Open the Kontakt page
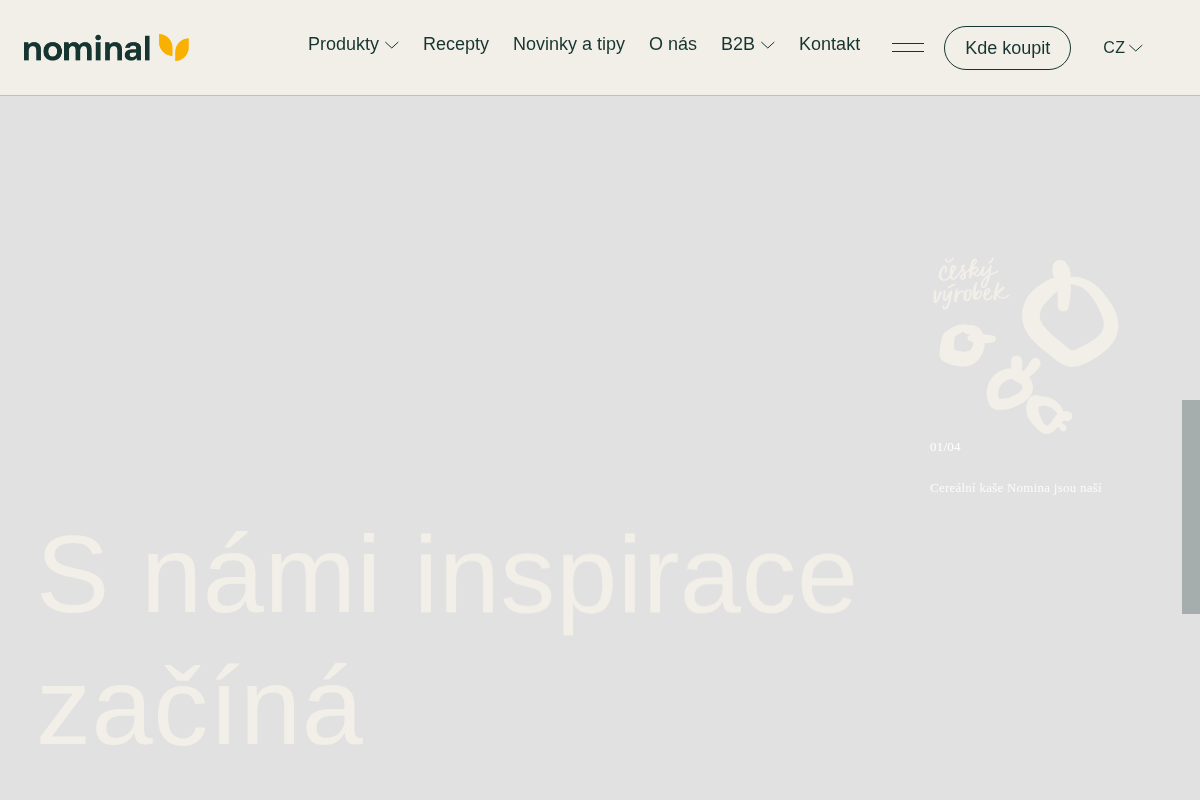 [x=829, y=44]
